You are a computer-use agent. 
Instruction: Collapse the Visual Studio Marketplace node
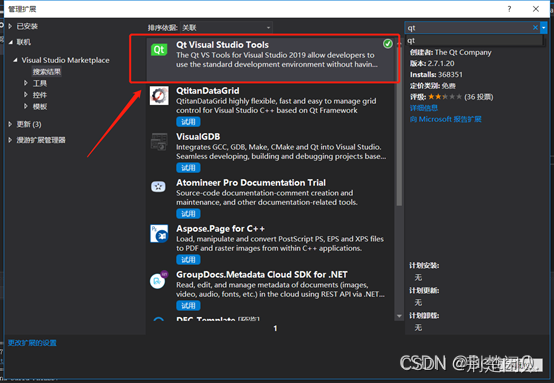tap(15, 60)
